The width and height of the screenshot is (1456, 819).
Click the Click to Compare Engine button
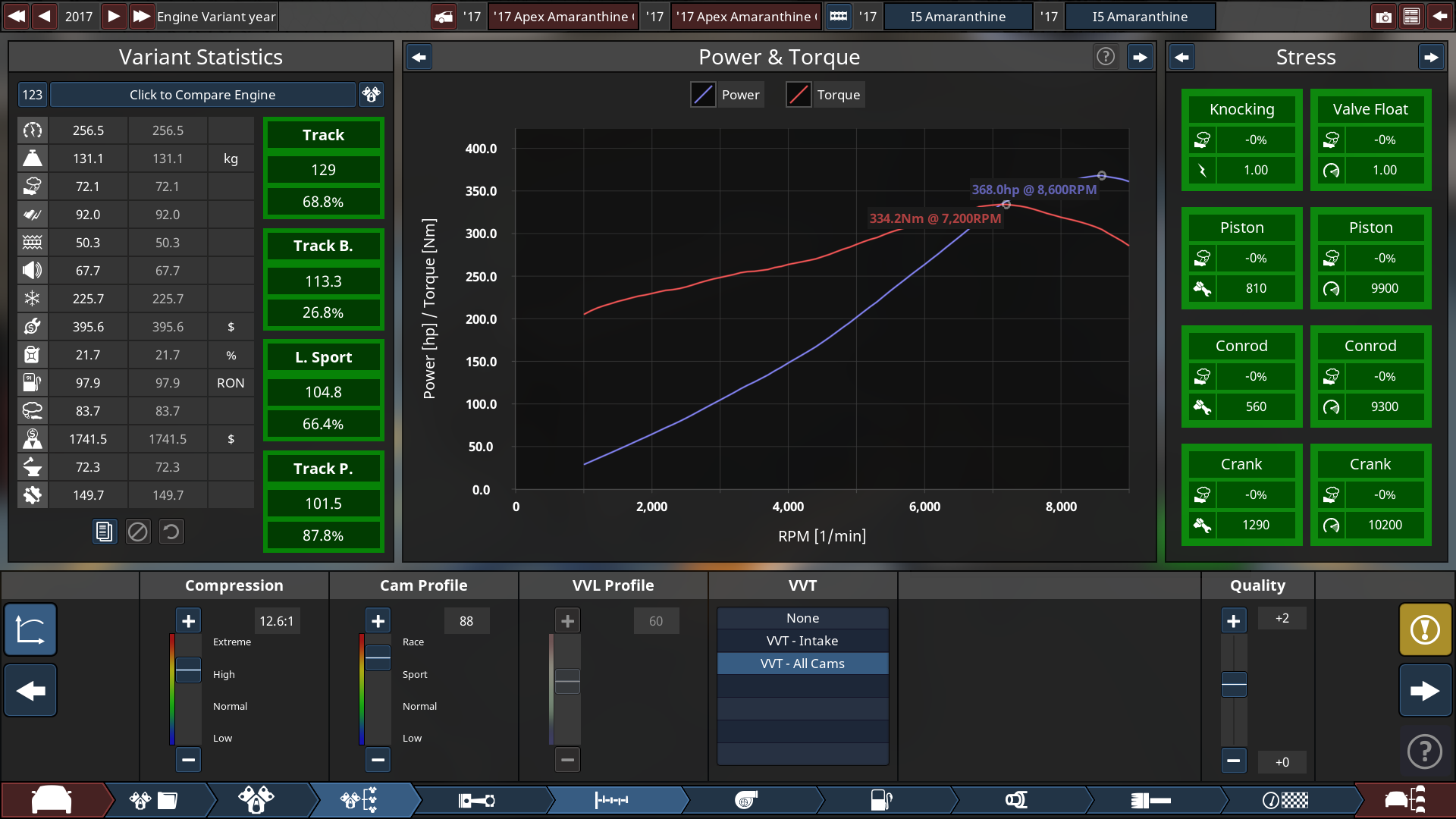(x=202, y=95)
